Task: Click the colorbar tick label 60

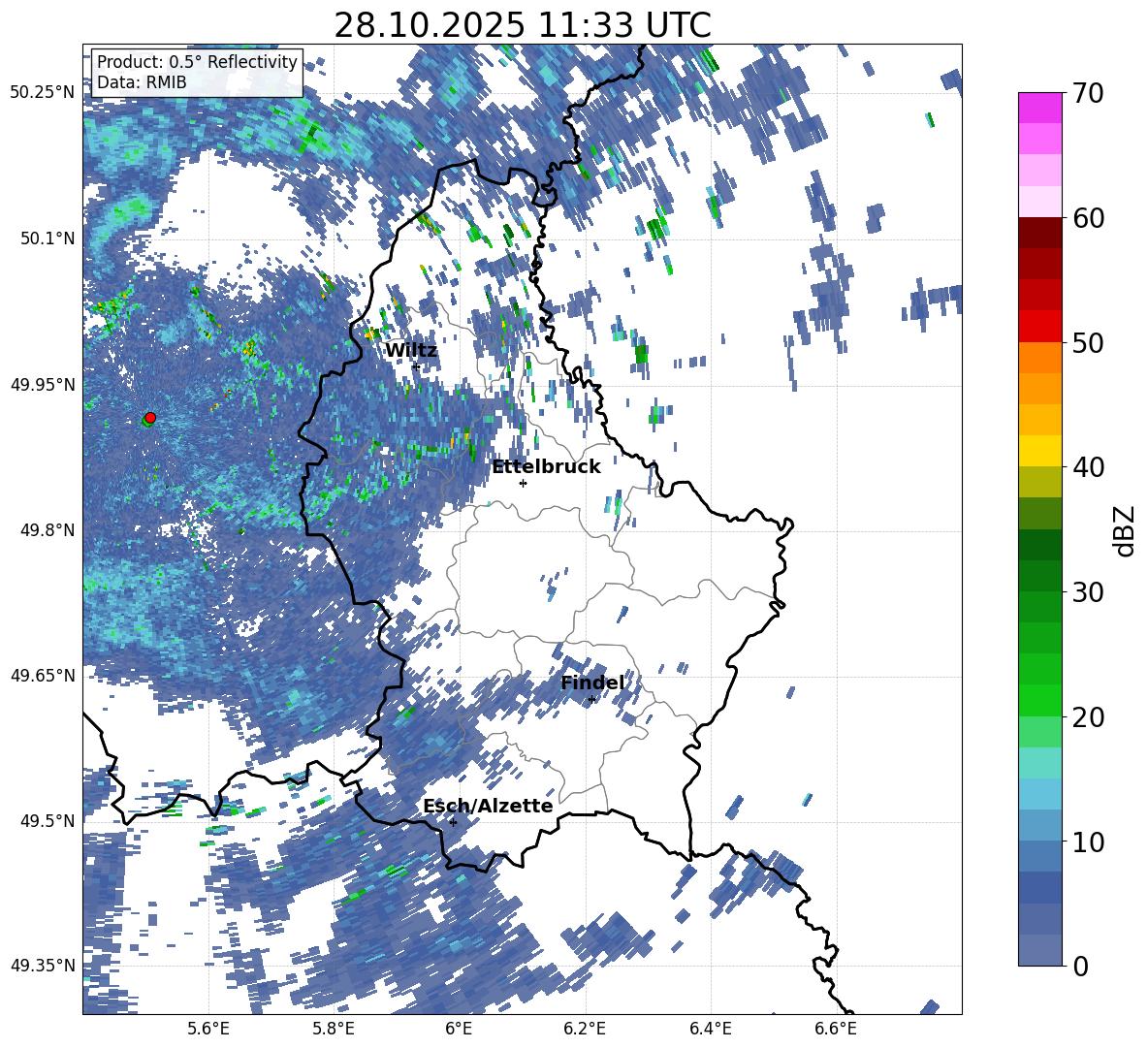Action: coord(1088,218)
